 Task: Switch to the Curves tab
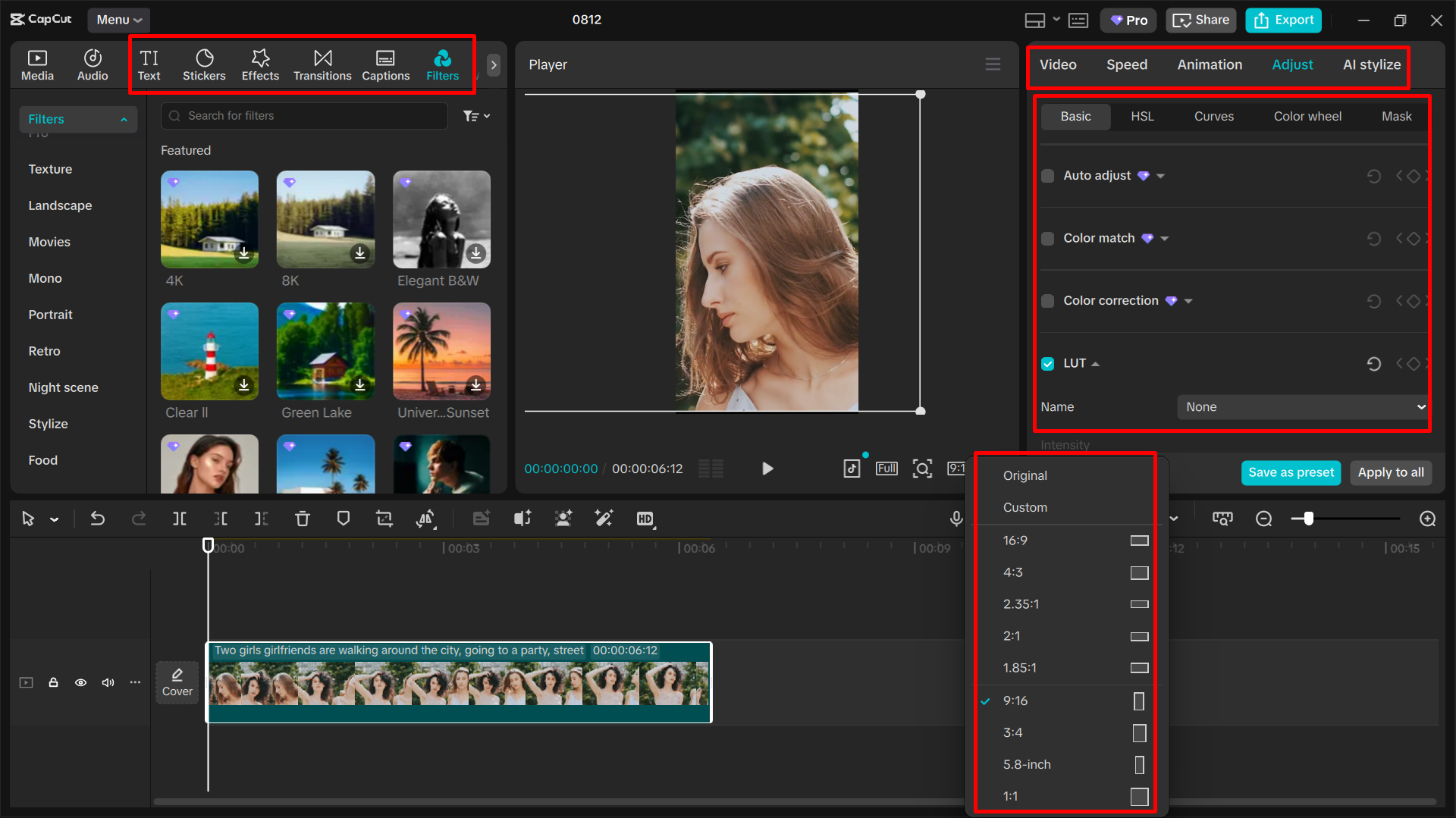[x=1213, y=116]
